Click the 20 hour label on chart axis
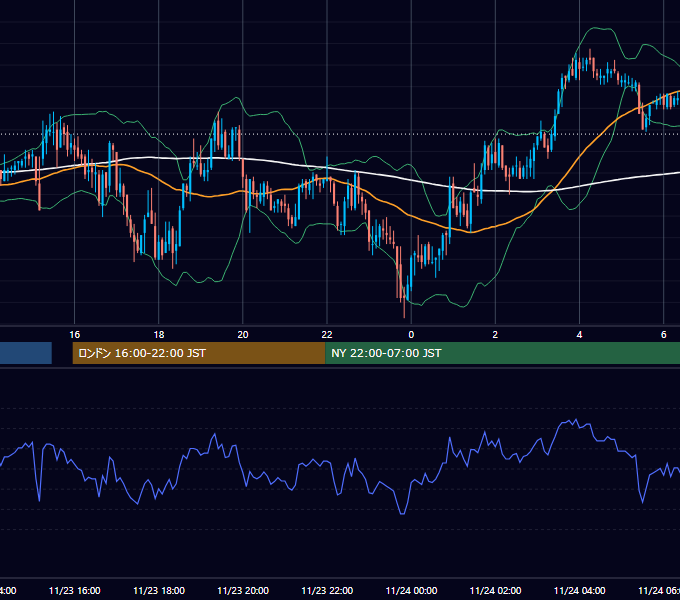Screen dimensions: 680x600 [243, 334]
